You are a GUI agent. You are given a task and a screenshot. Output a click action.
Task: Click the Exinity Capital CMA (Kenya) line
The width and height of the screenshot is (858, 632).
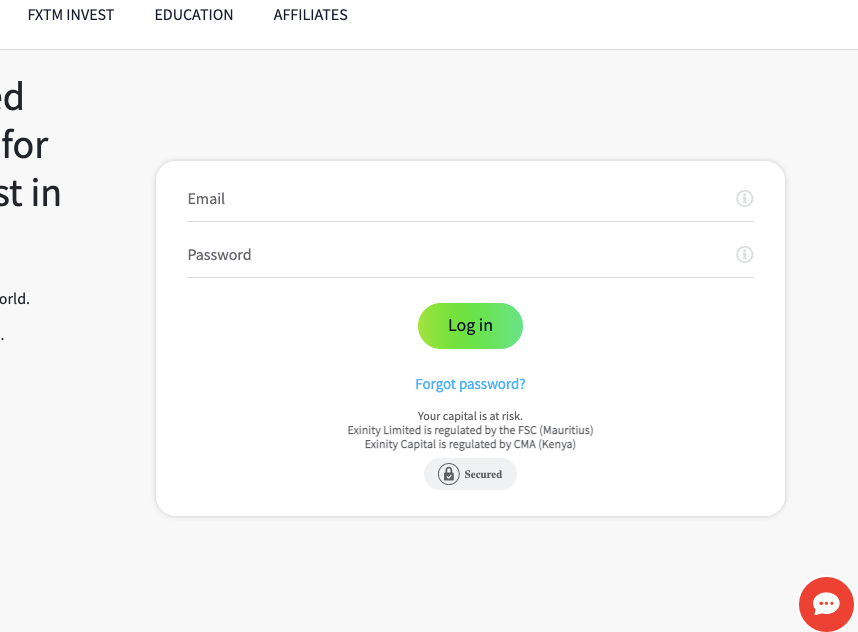point(470,444)
